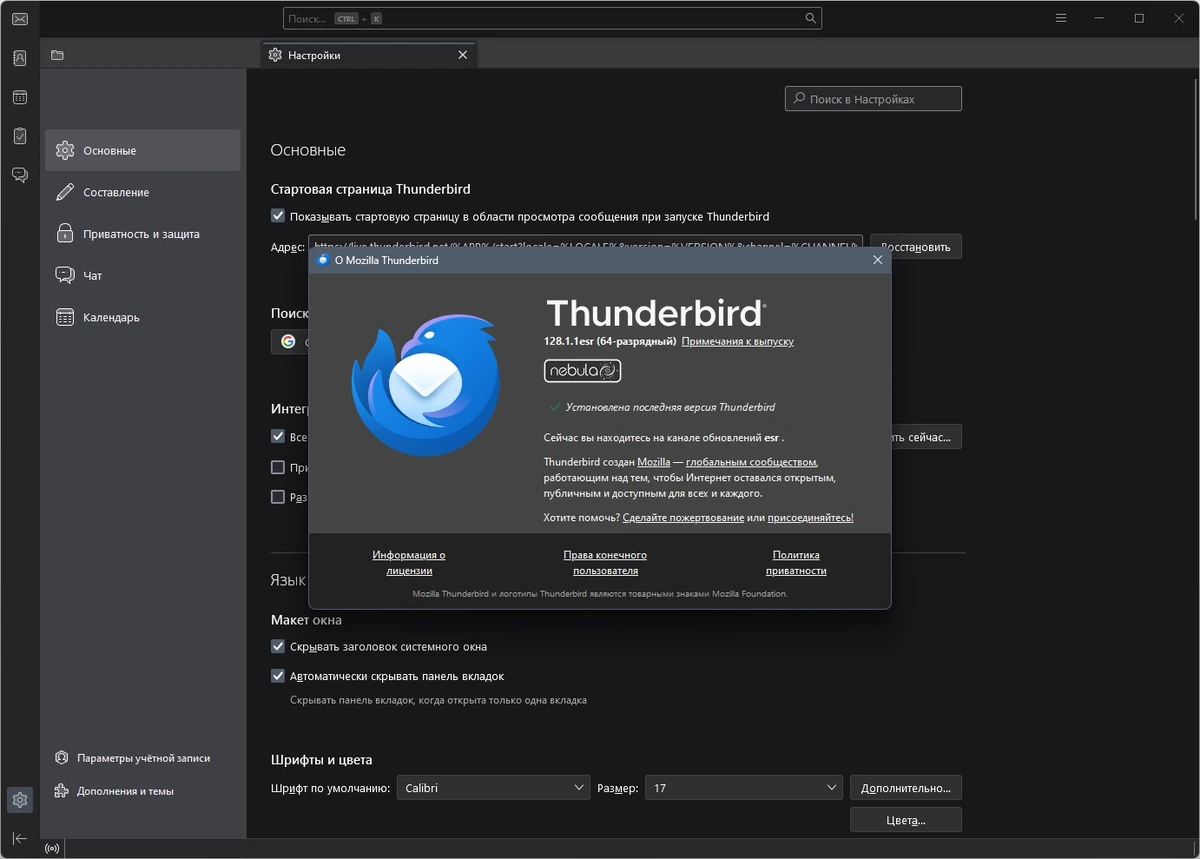
Task: Open the Address Book icon
Action: pyautogui.click(x=19, y=58)
